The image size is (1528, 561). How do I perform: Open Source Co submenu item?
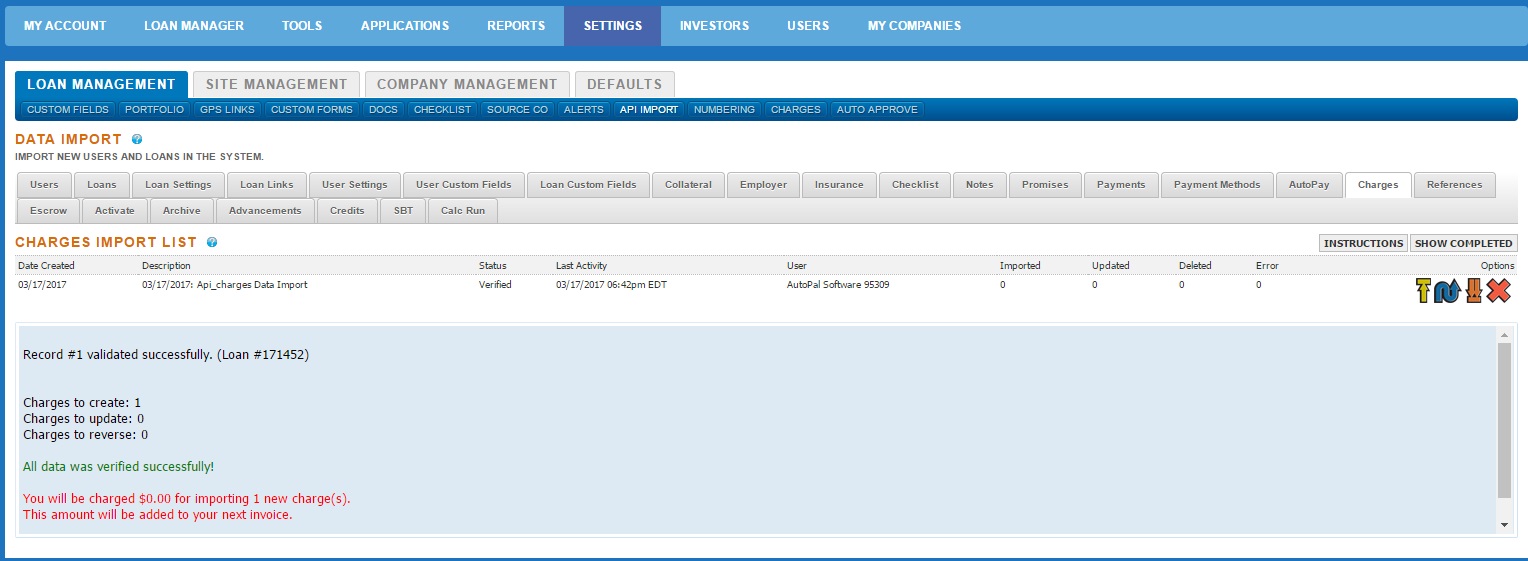[517, 110]
